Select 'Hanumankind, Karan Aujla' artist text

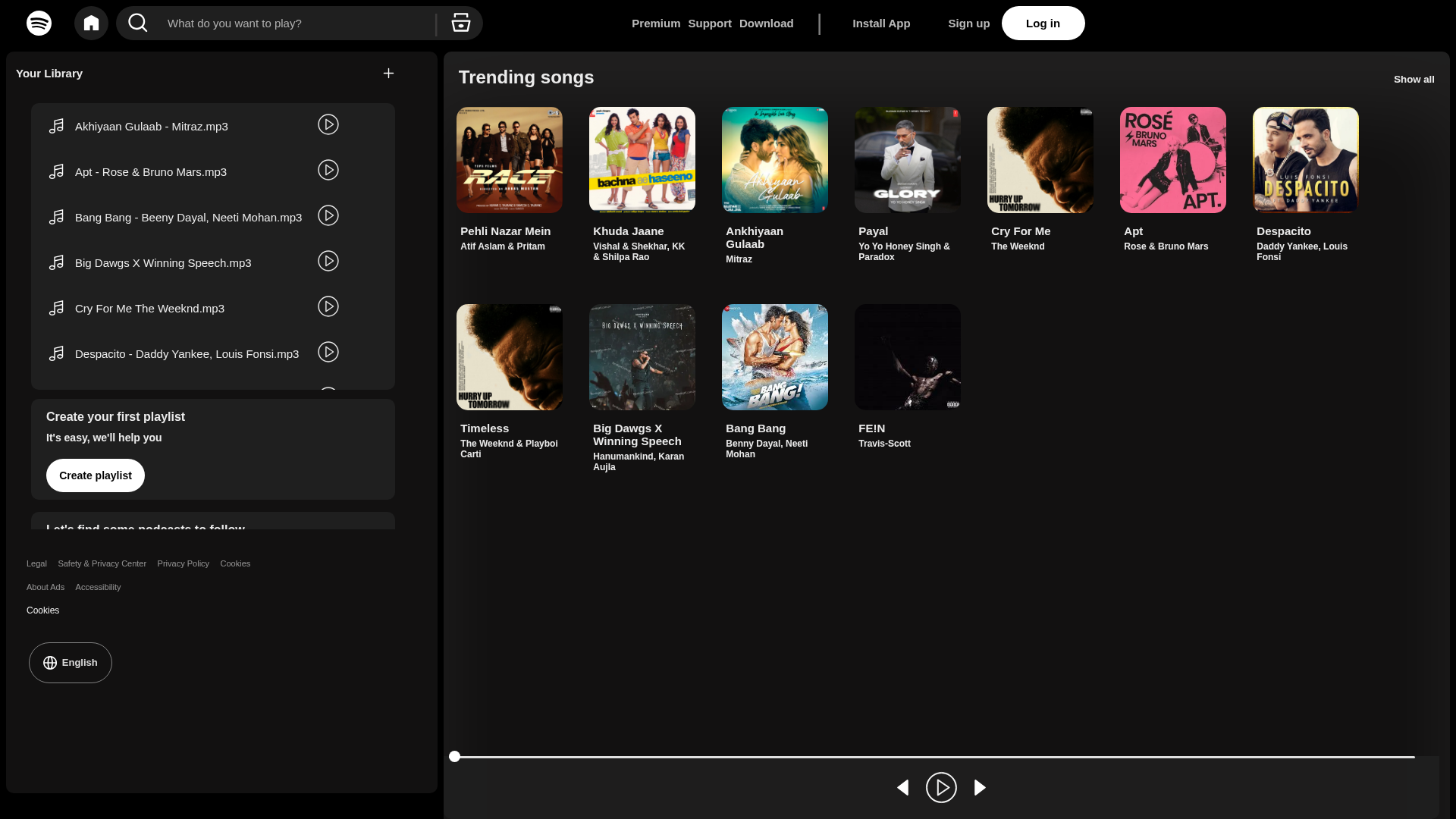[639, 462]
